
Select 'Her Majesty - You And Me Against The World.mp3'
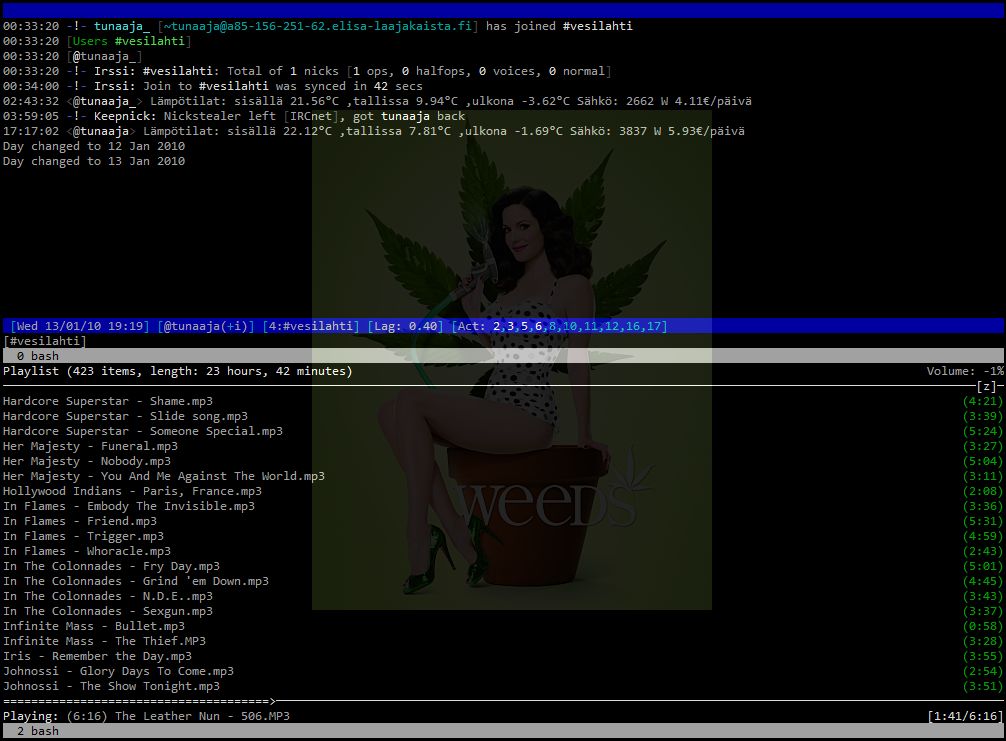164,476
